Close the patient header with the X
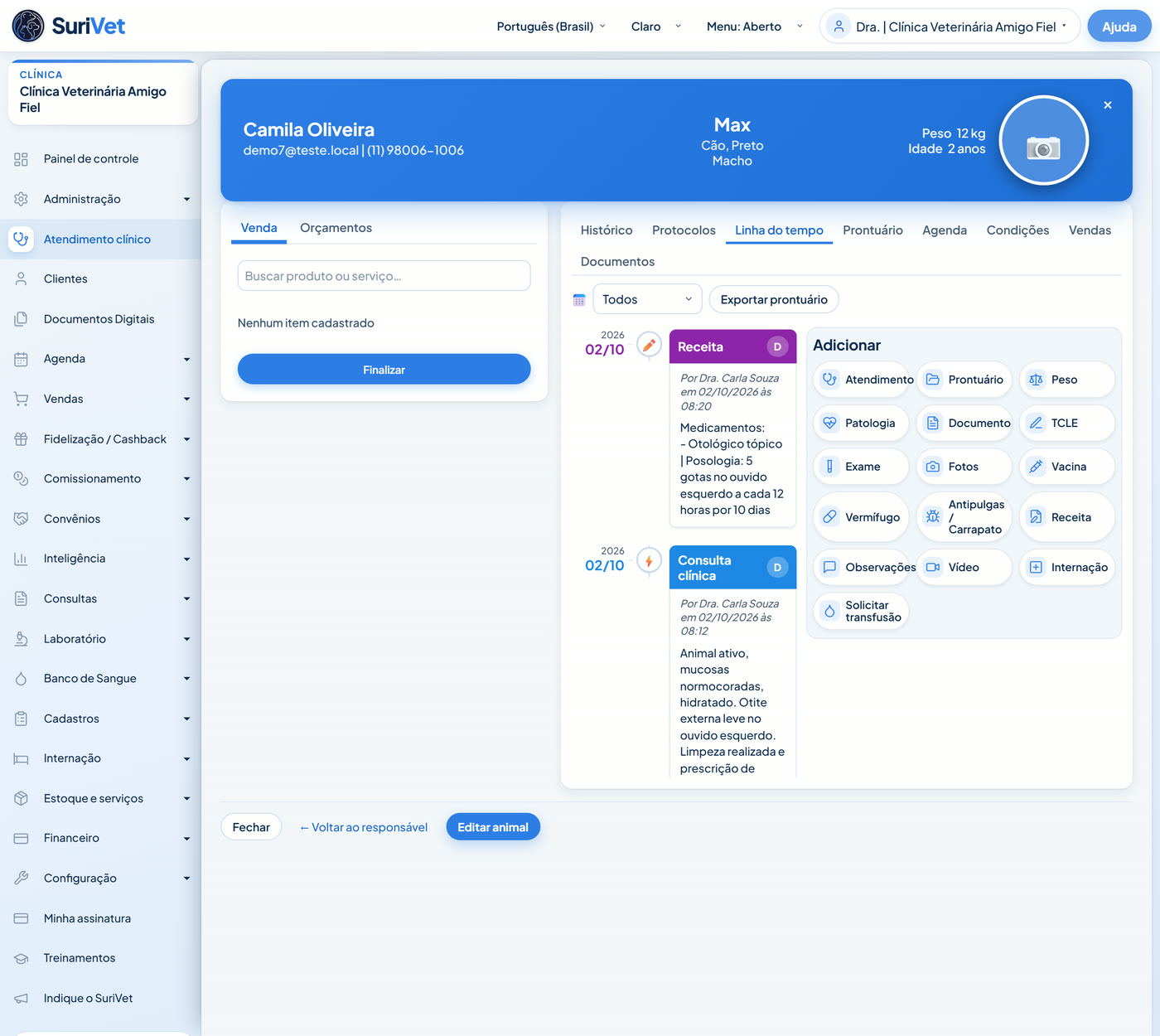The width and height of the screenshot is (1160, 1036). (x=1108, y=105)
